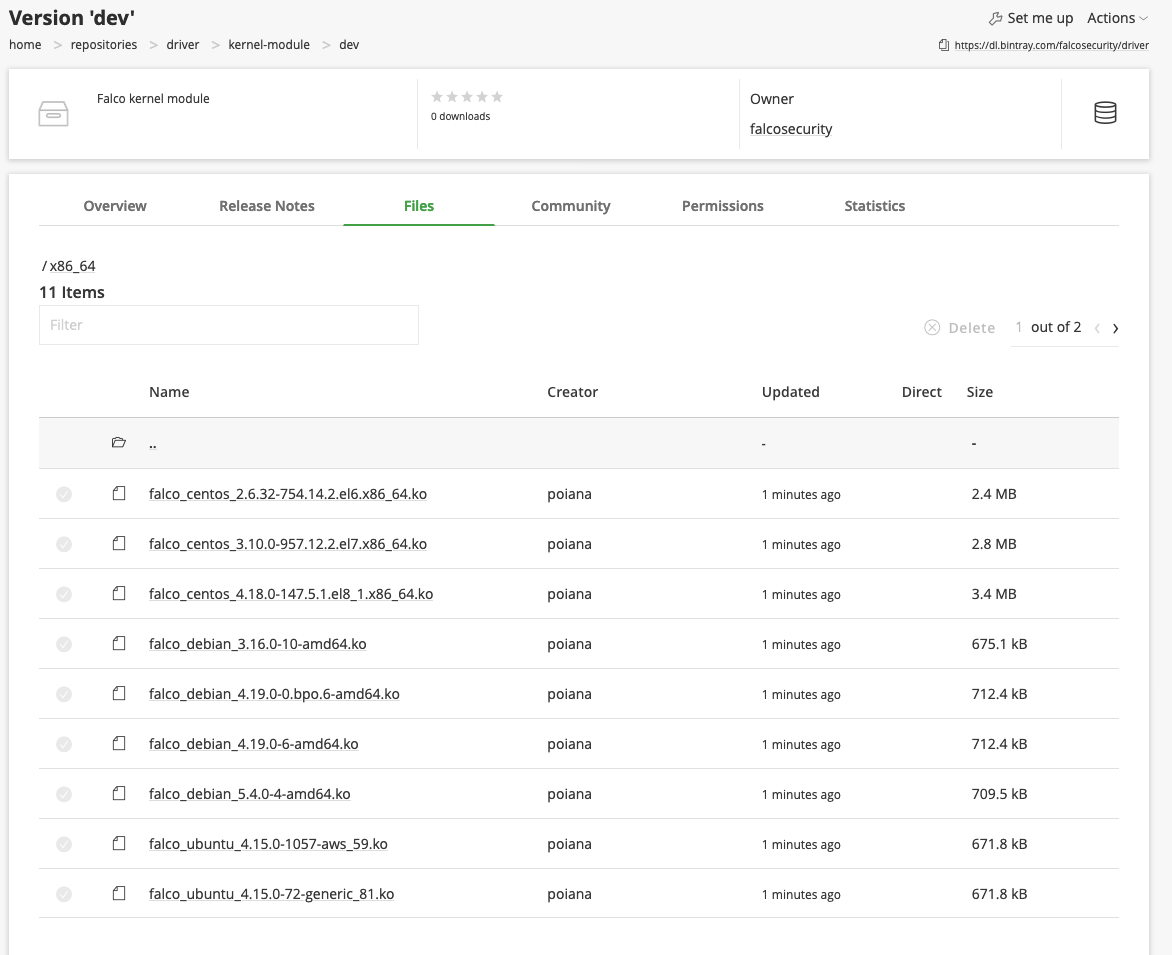The height and width of the screenshot is (955, 1172).
Task: Open falco_debian_4.19.0-6-amd64.ko file link
Action: point(253,744)
